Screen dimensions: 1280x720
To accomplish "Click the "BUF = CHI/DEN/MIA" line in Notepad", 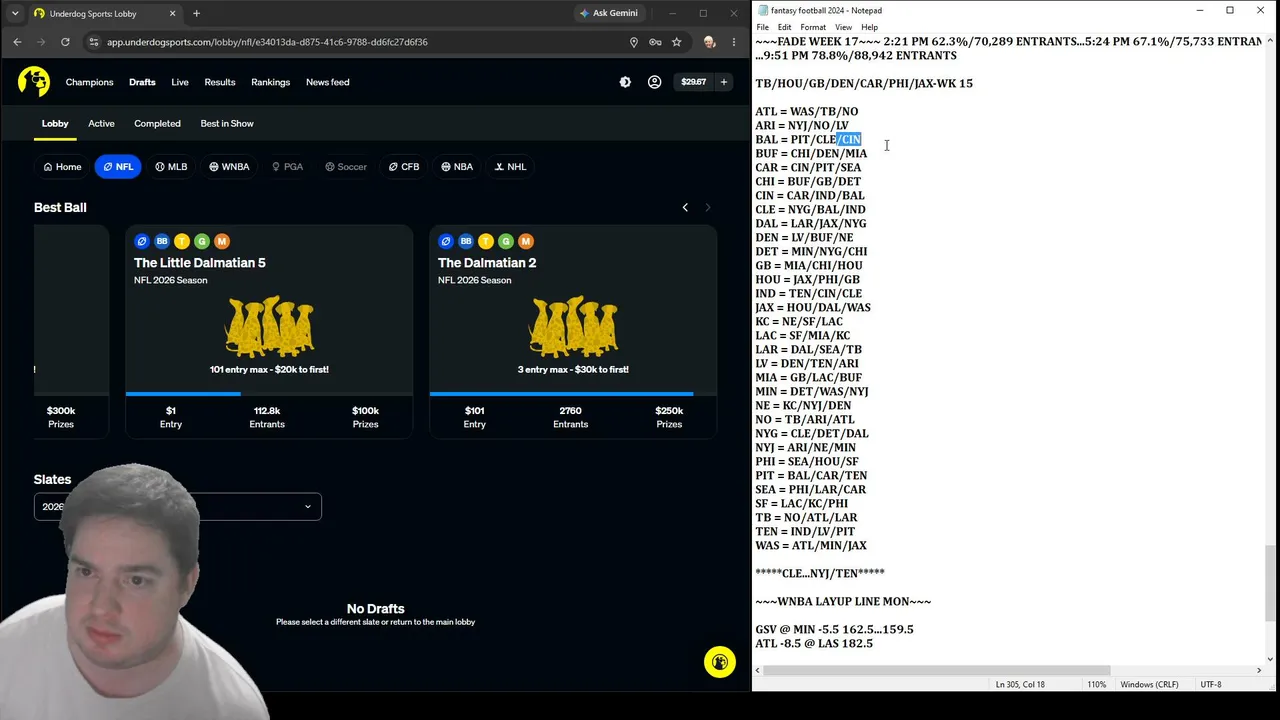I will pos(811,153).
